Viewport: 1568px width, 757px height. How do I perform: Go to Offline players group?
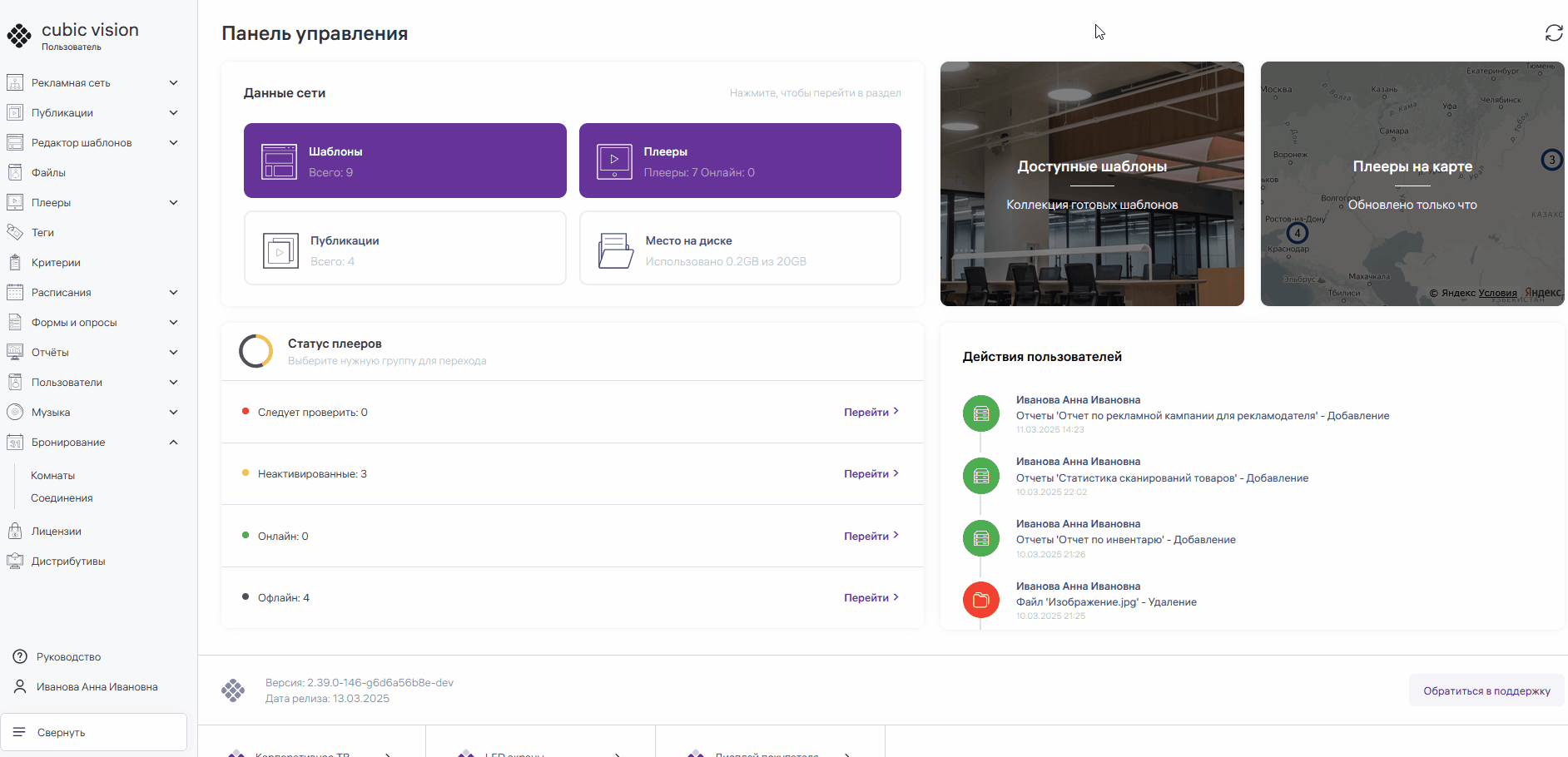tap(871, 598)
